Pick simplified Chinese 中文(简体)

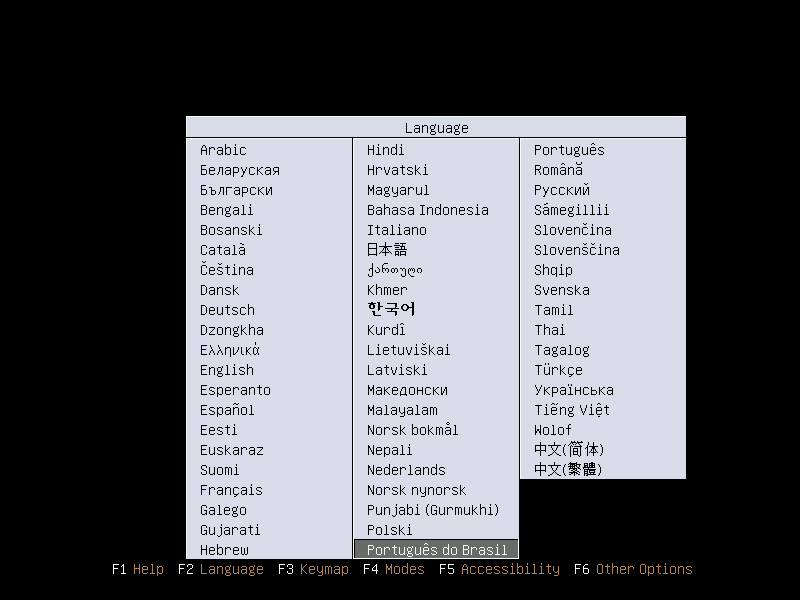(x=569, y=450)
